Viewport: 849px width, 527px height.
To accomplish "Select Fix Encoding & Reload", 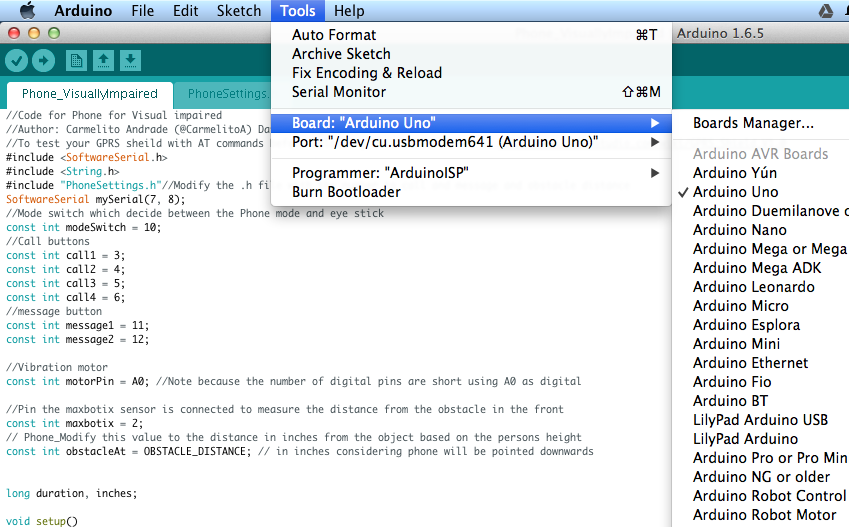I will click(x=471, y=73).
